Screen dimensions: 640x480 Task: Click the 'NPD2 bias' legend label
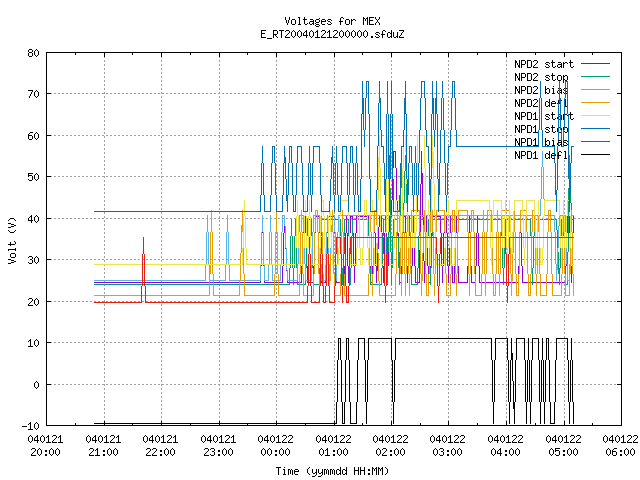tap(541, 90)
